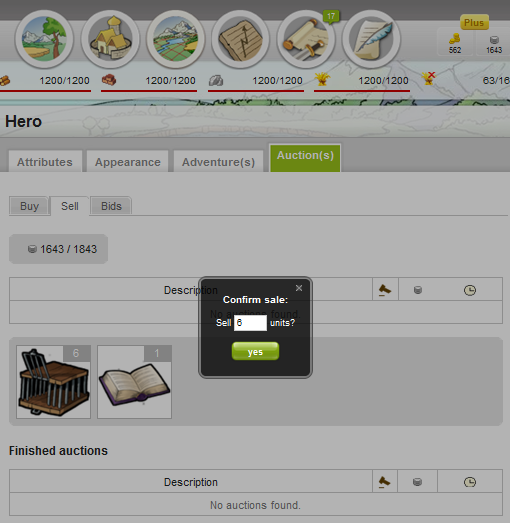The height and width of the screenshot is (523, 510).
Task: Click 'No auctions found.' in Finished auctions
Action: click(x=255, y=505)
